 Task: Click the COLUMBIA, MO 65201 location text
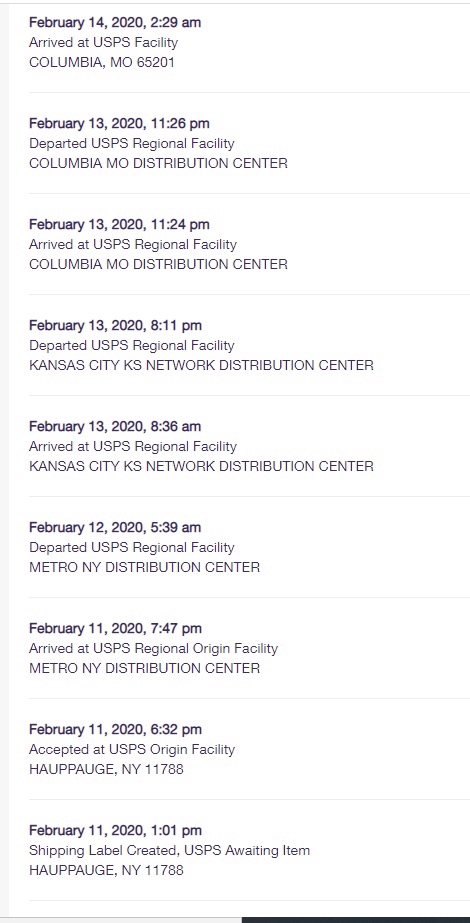(x=102, y=62)
